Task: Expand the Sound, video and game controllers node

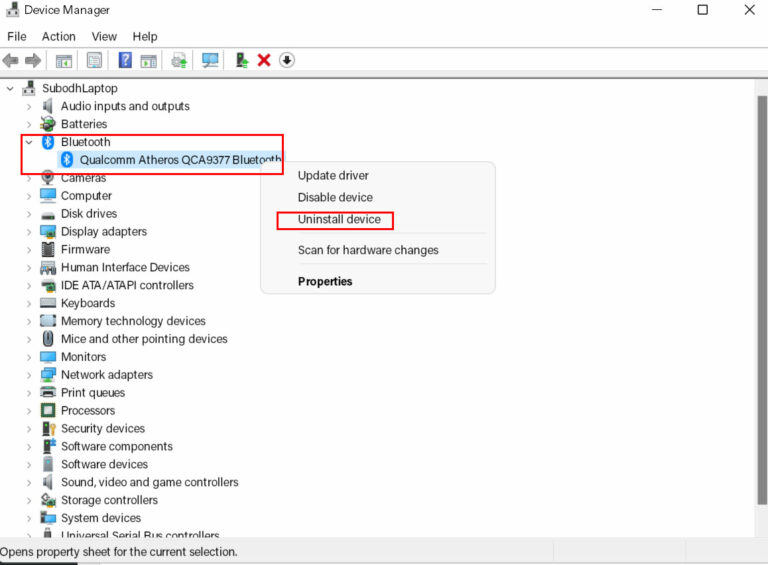Action: [x=29, y=482]
